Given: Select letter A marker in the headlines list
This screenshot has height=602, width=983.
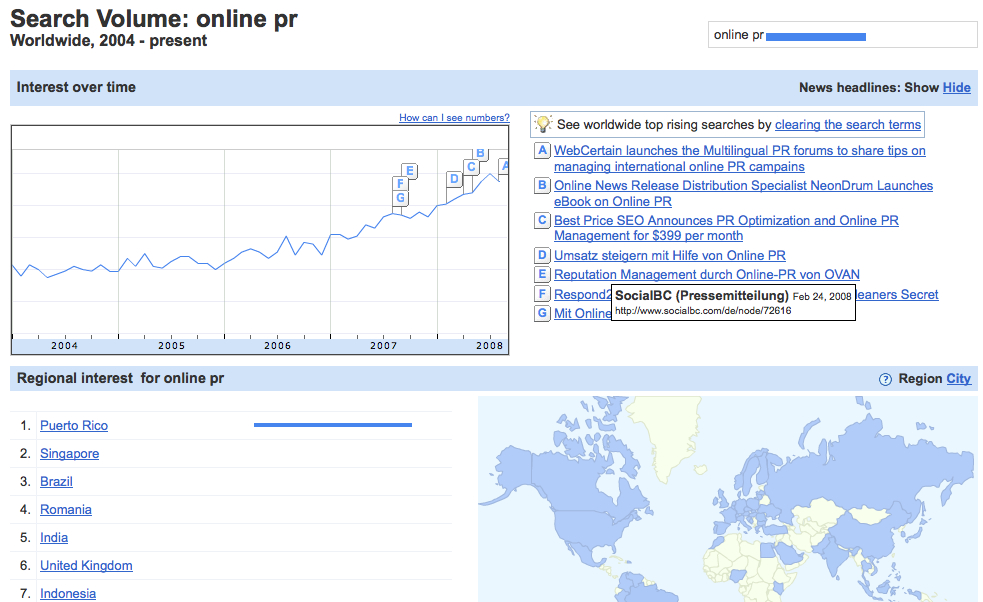Looking at the screenshot, I should 542,151.
